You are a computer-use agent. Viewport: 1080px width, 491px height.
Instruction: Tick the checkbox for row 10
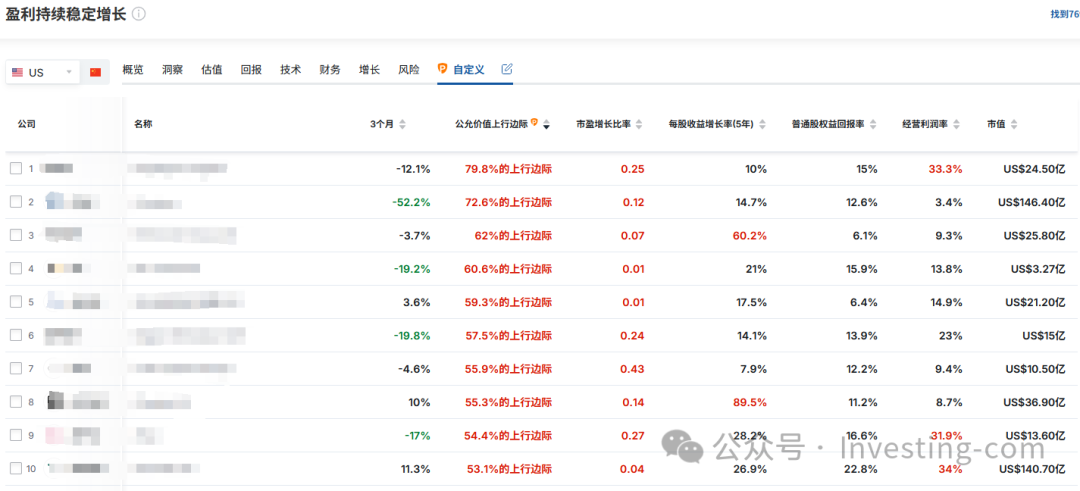16,468
